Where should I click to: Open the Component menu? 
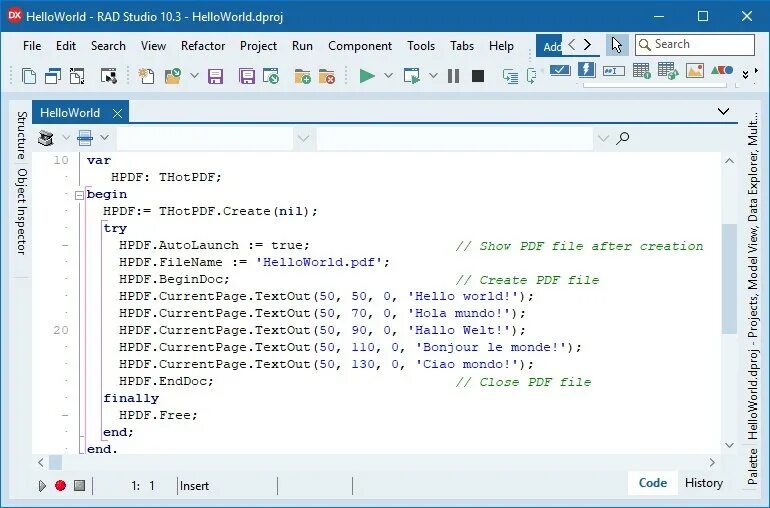[360, 46]
